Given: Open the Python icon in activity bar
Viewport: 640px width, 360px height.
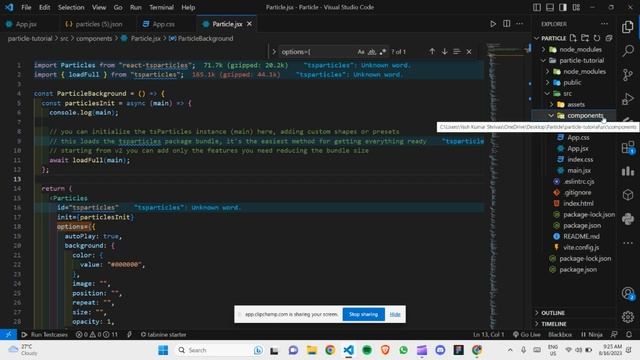Looking at the screenshot, I should 628,219.
